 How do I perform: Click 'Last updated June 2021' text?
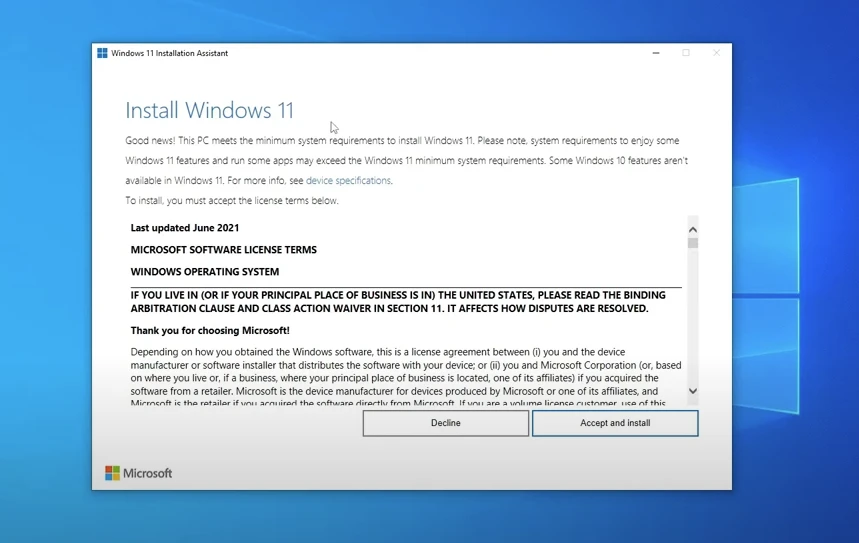coord(185,228)
